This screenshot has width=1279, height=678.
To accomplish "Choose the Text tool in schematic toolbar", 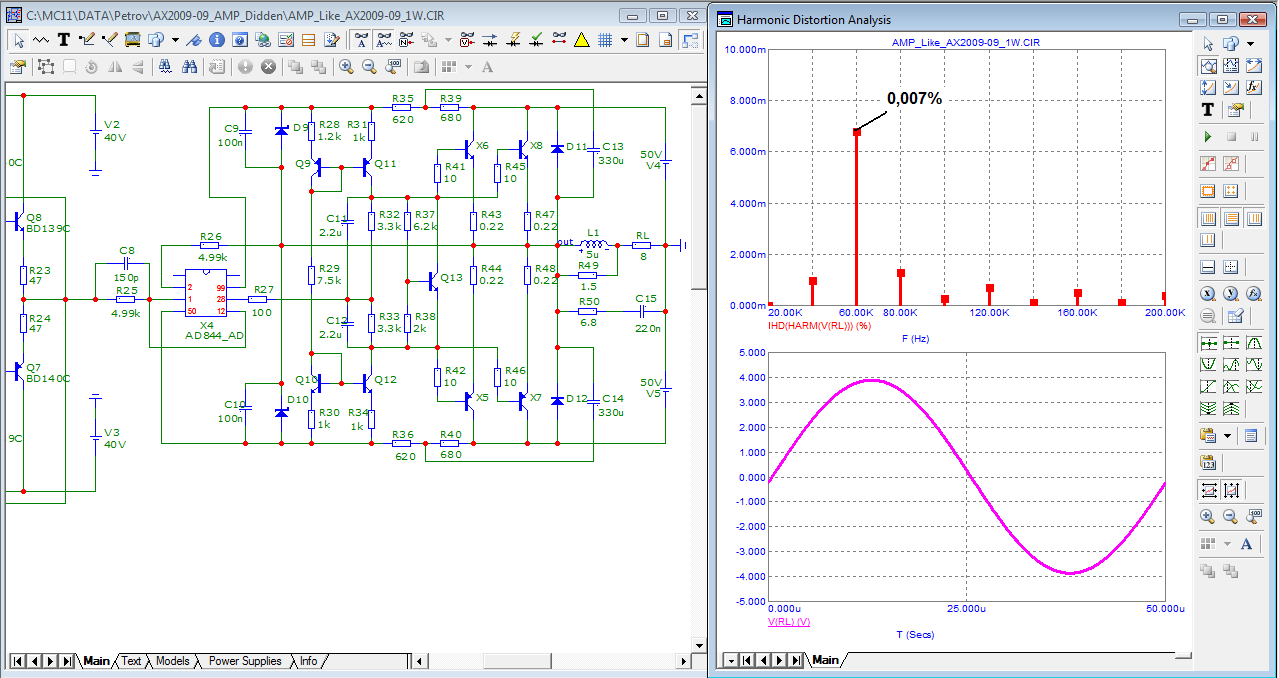I will [x=64, y=40].
